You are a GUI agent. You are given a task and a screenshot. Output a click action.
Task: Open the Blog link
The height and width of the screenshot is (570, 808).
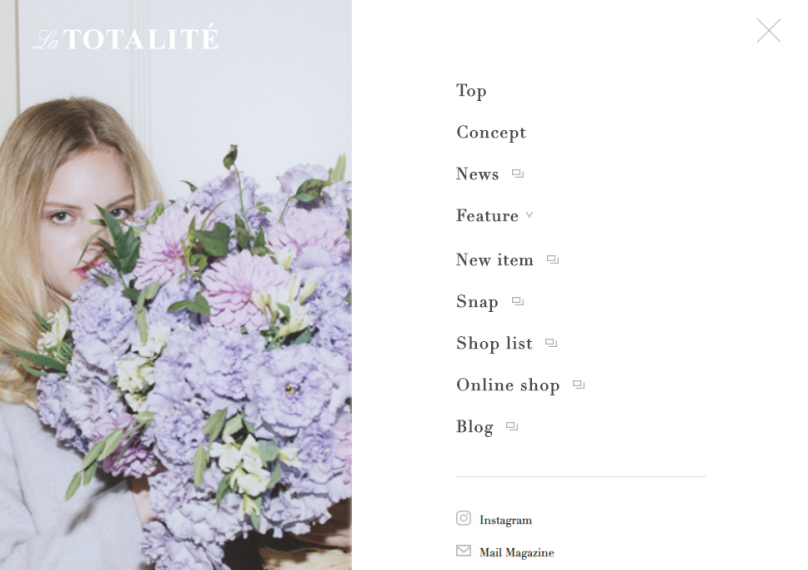pos(475,427)
